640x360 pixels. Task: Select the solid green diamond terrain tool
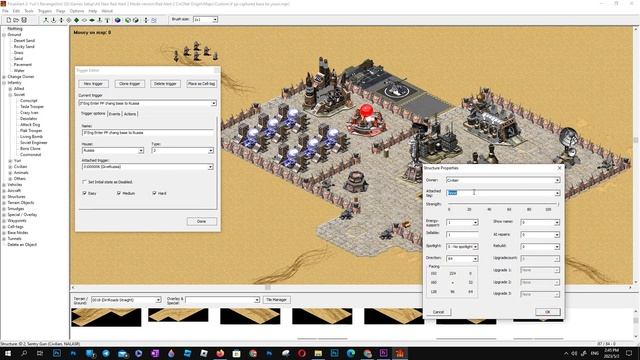(x=76, y=20)
